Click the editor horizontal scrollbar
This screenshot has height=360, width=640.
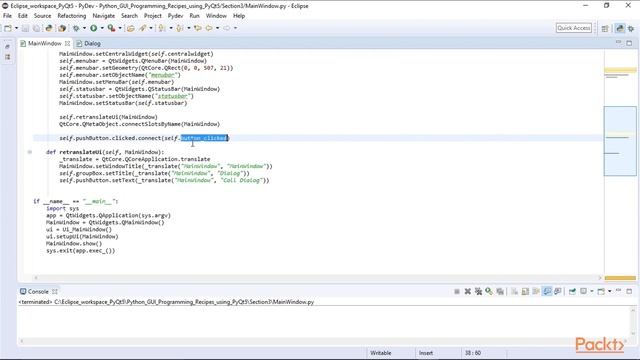click(x=318, y=278)
